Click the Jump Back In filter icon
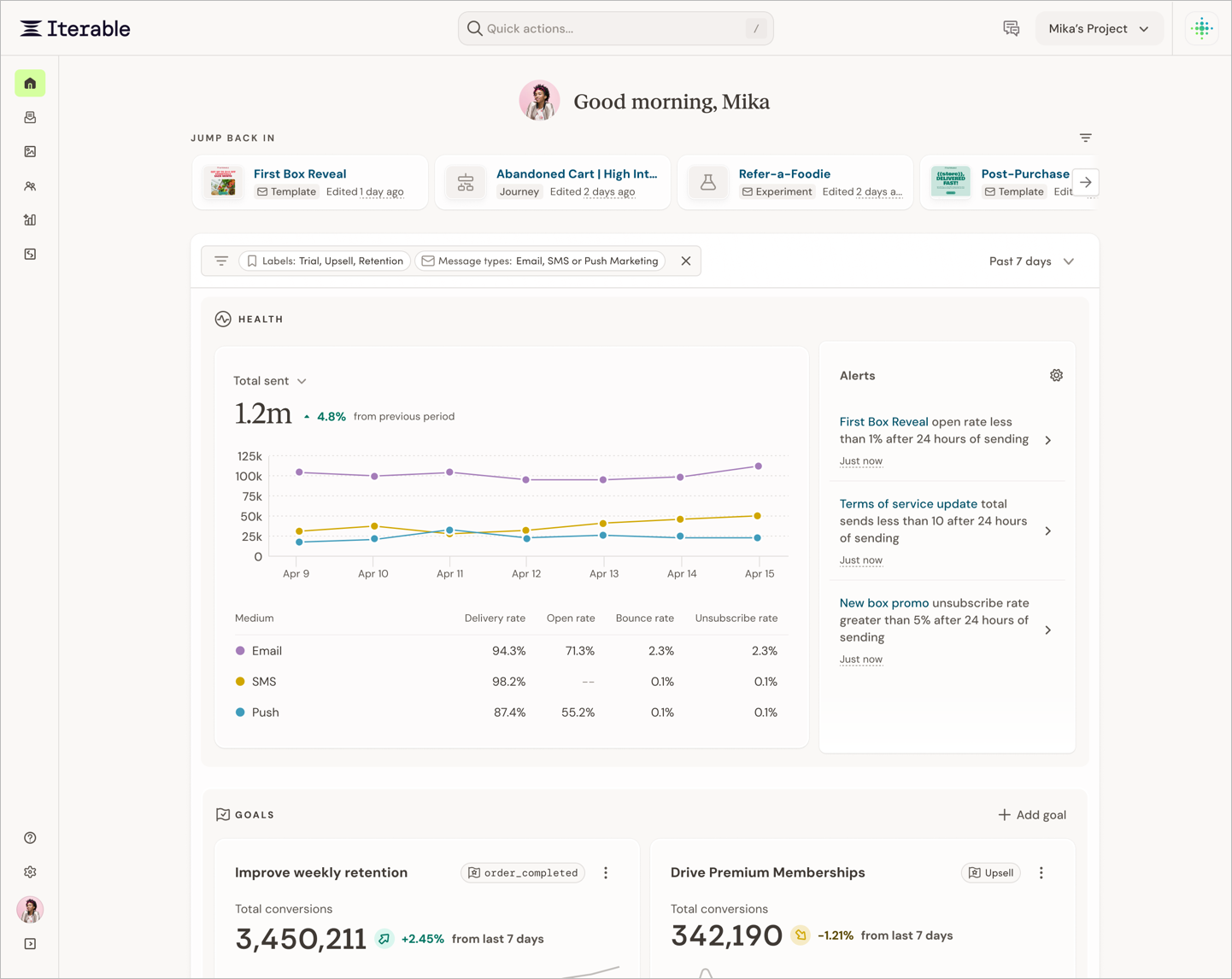1232x979 pixels. coord(1085,138)
